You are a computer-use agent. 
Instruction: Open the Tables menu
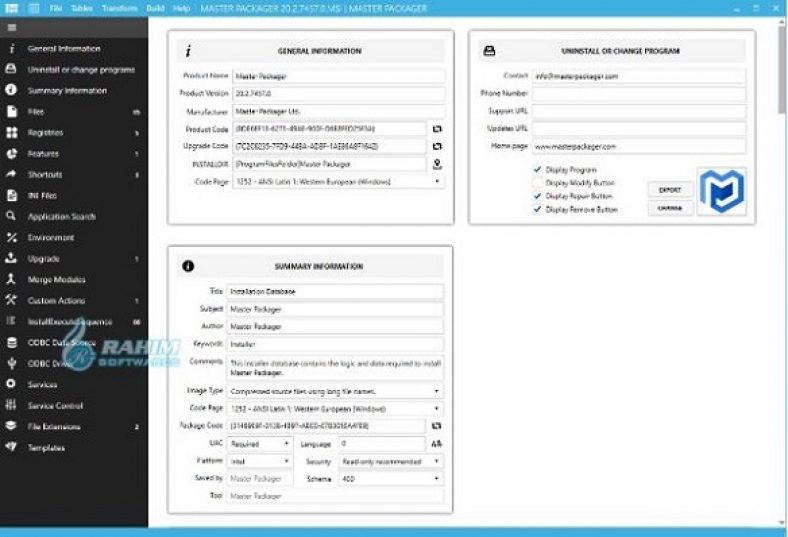coord(81,9)
